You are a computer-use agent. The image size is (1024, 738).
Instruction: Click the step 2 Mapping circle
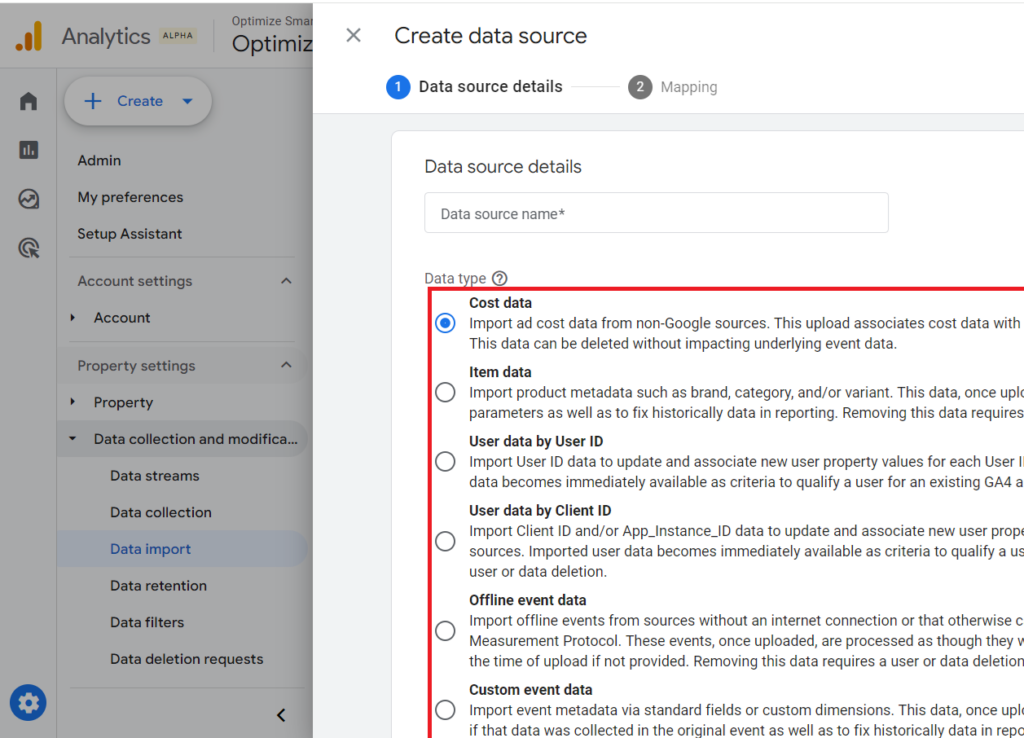[640, 87]
